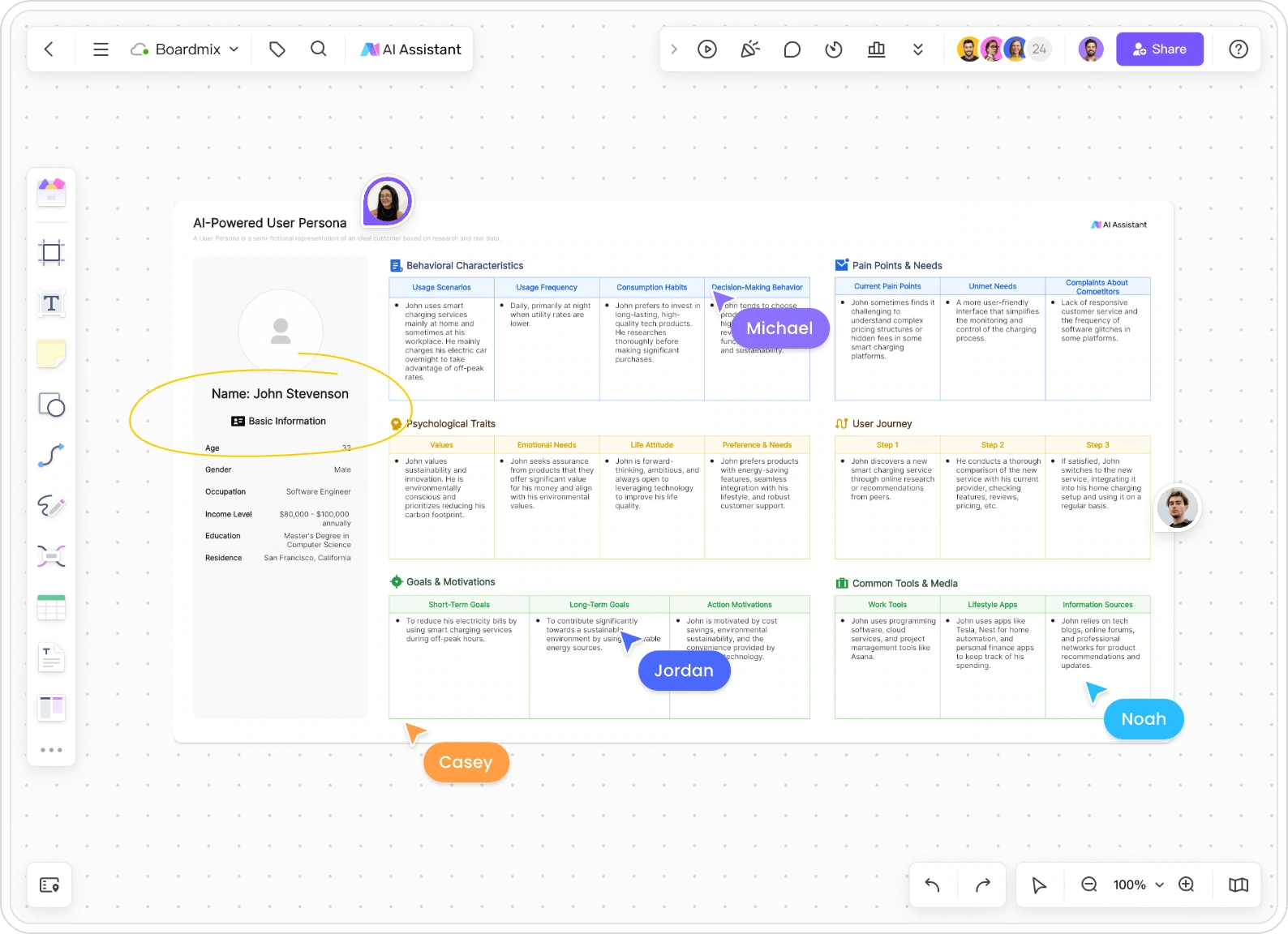Redo the last action

tap(983, 885)
